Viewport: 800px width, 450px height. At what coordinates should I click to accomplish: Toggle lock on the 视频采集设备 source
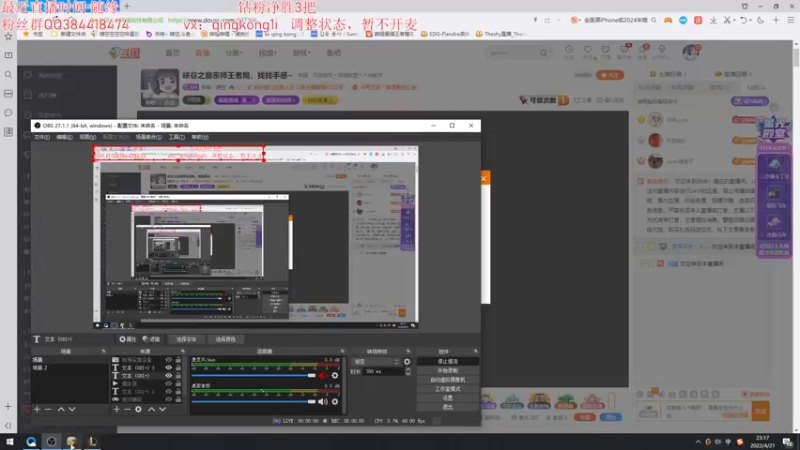tap(178, 360)
